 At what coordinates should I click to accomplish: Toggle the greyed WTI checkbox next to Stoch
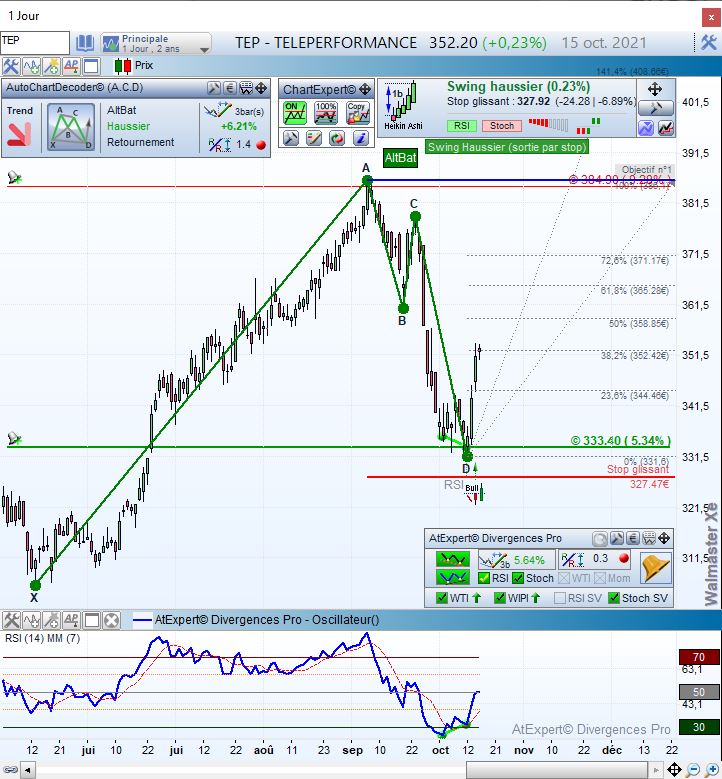(x=564, y=578)
